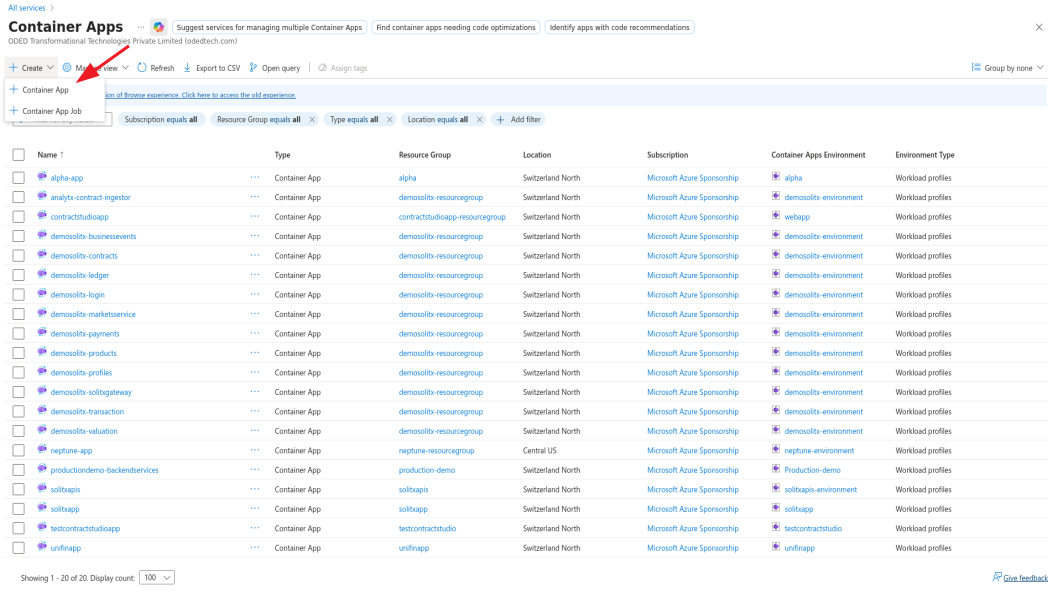The image size is (1058, 595).
Task: Select the analytx-contract-ingestor row checkbox
Action: [x=18, y=197]
